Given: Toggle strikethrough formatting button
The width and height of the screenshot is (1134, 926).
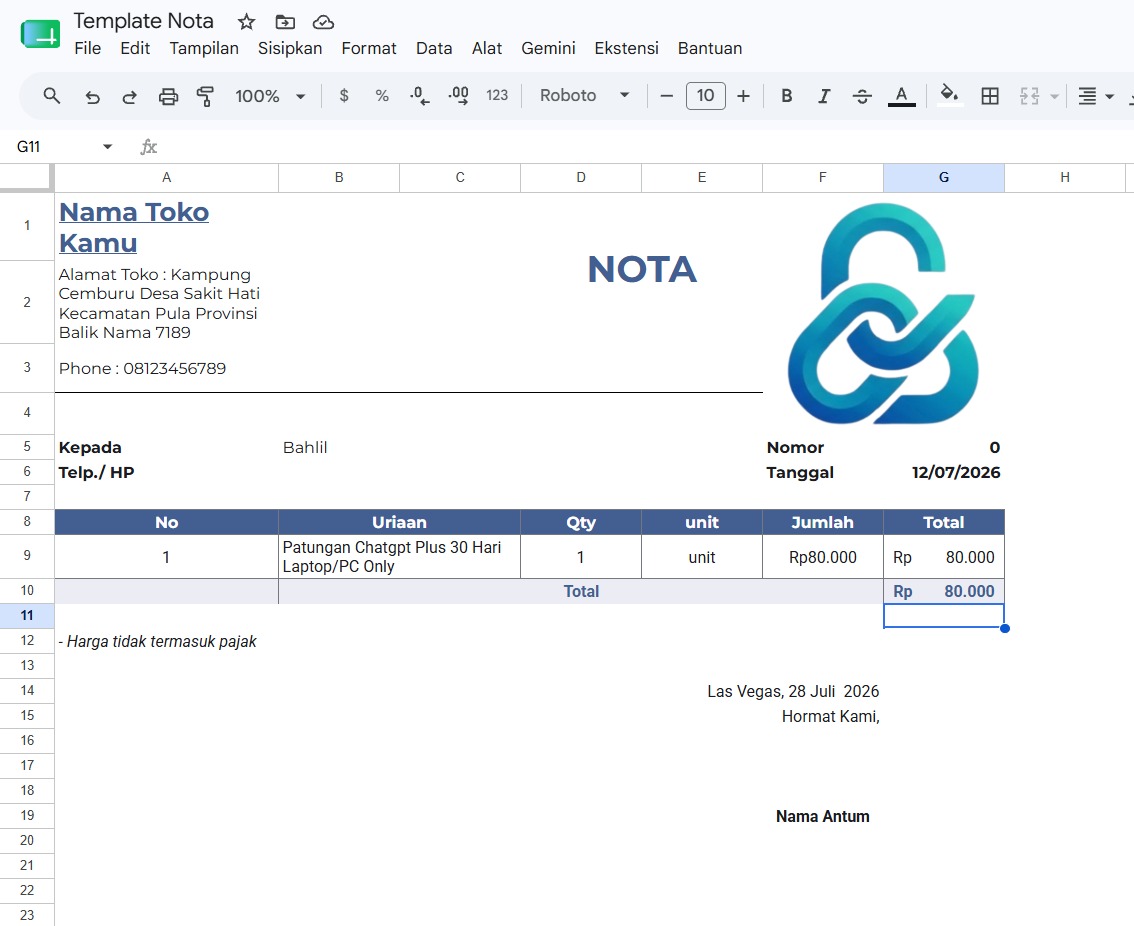Looking at the screenshot, I should tap(861, 95).
